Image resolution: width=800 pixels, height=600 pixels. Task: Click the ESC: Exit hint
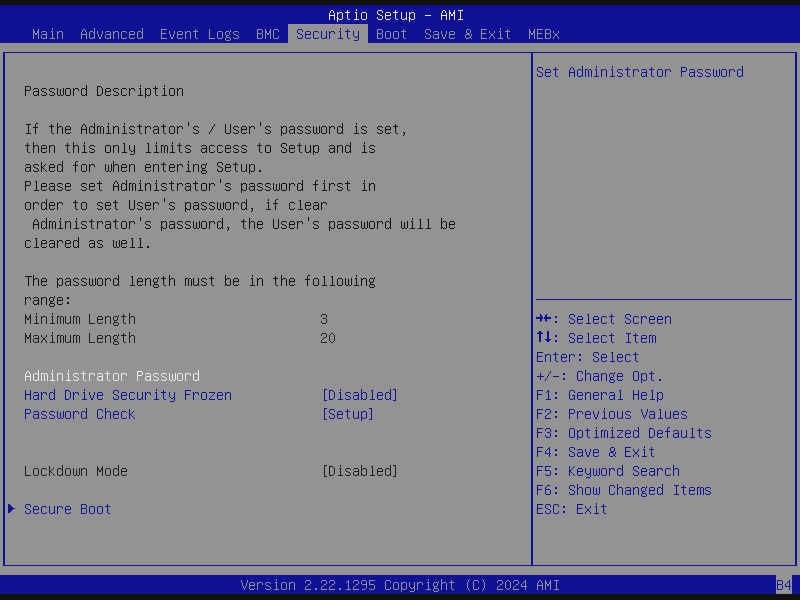click(571, 509)
